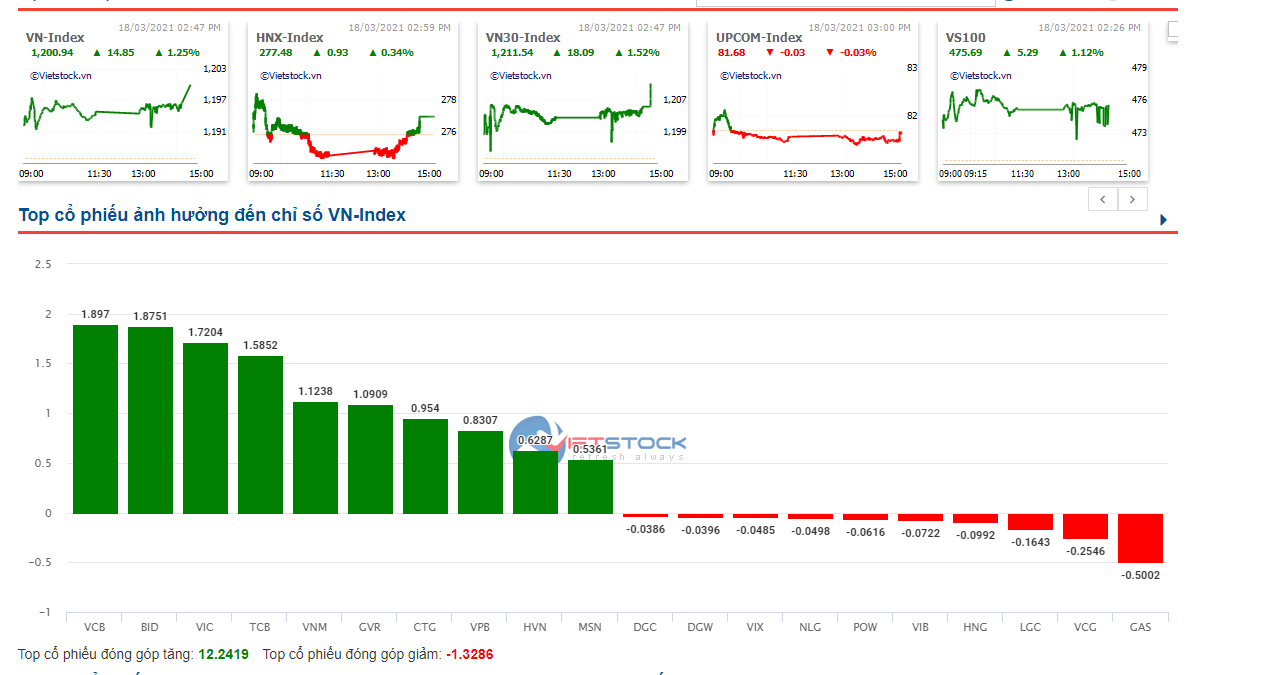Open the HNX-Index title link
The height and width of the screenshot is (675, 1278).
pos(290,37)
